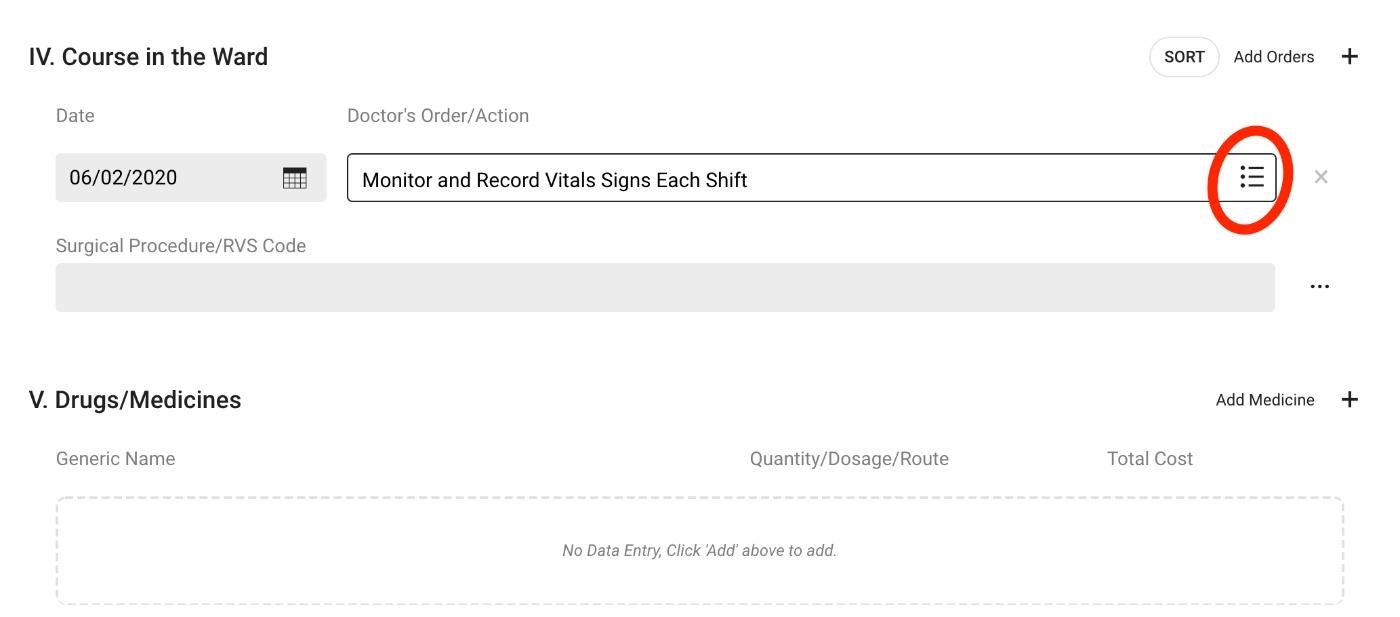The height and width of the screenshot is (617, 1400).
Task: Click the Generic Name column header
Action: 116,459
